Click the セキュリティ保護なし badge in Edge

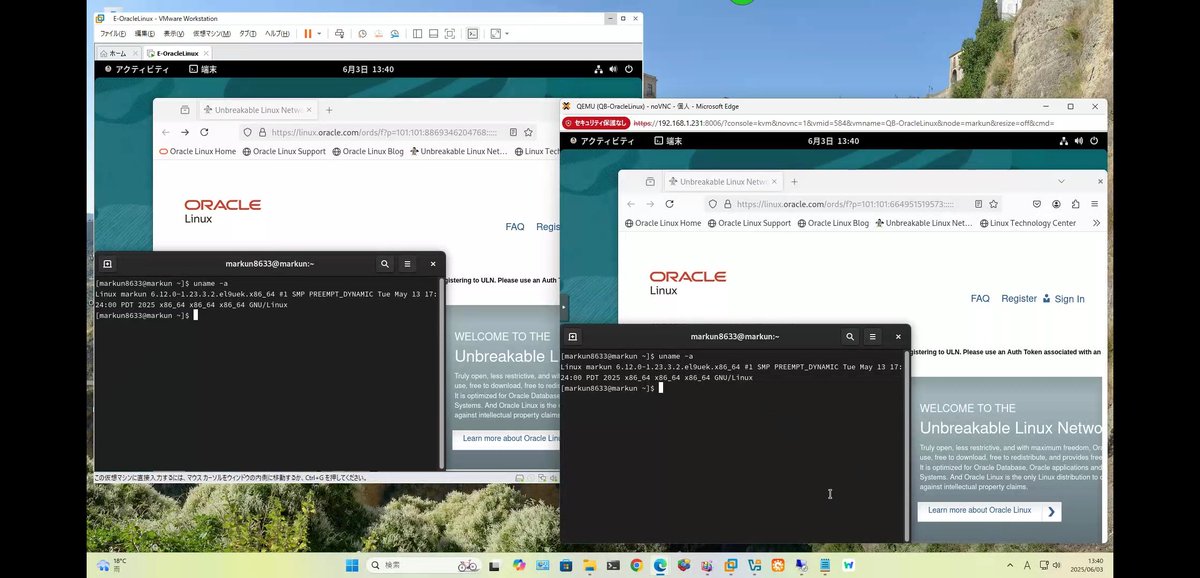pos(596,123)
